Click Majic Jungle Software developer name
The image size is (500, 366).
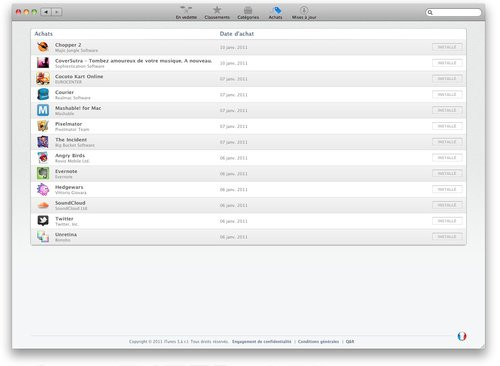(x=76, y=50)
